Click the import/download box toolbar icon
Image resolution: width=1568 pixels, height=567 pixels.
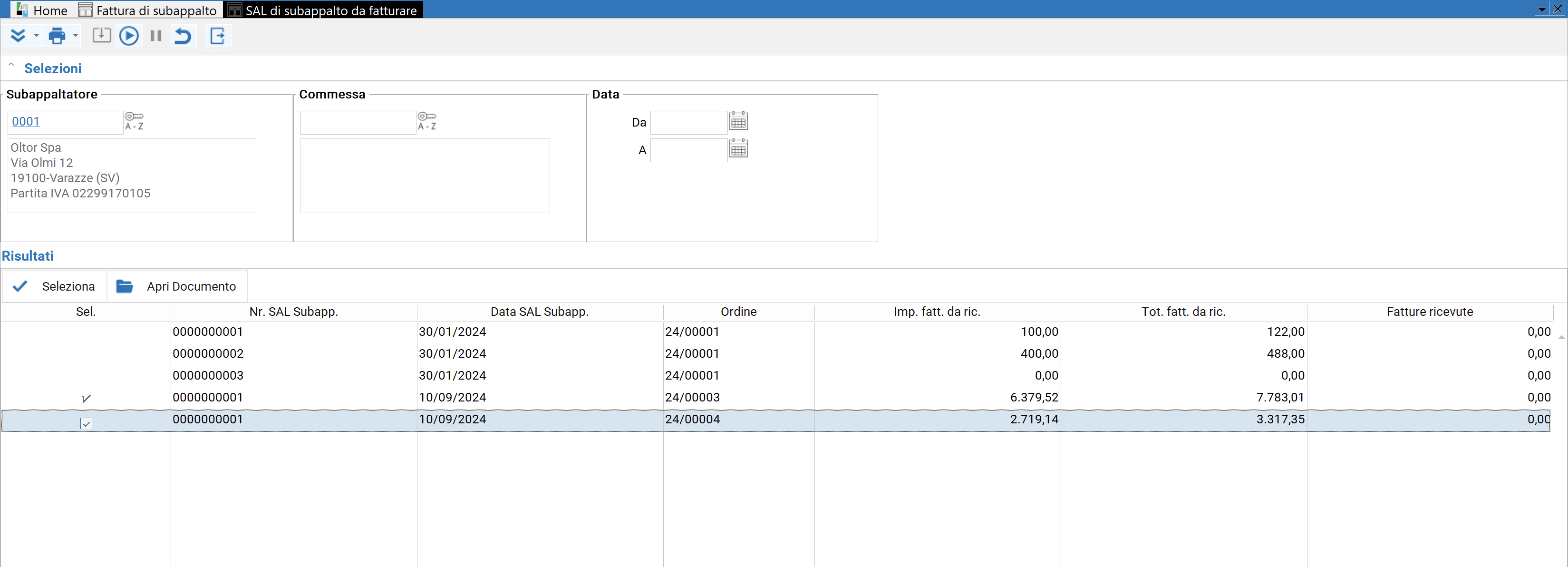101,35
